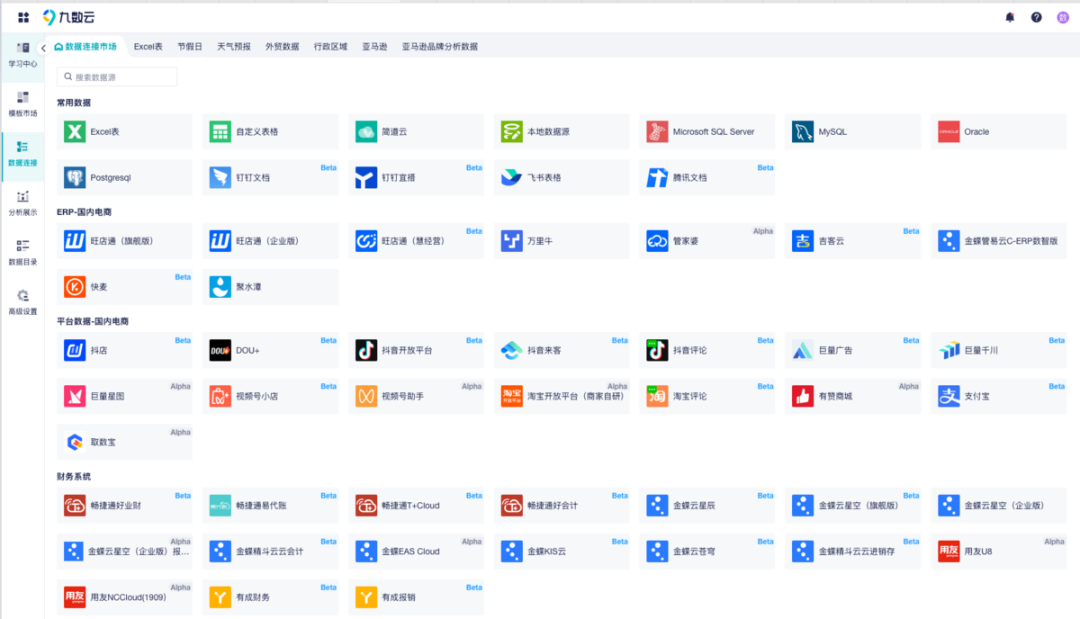Select the 自定义表格 data source
The height and width of the screenshot is (619, 1080).
pyautogui.click(x=271, y=132)
